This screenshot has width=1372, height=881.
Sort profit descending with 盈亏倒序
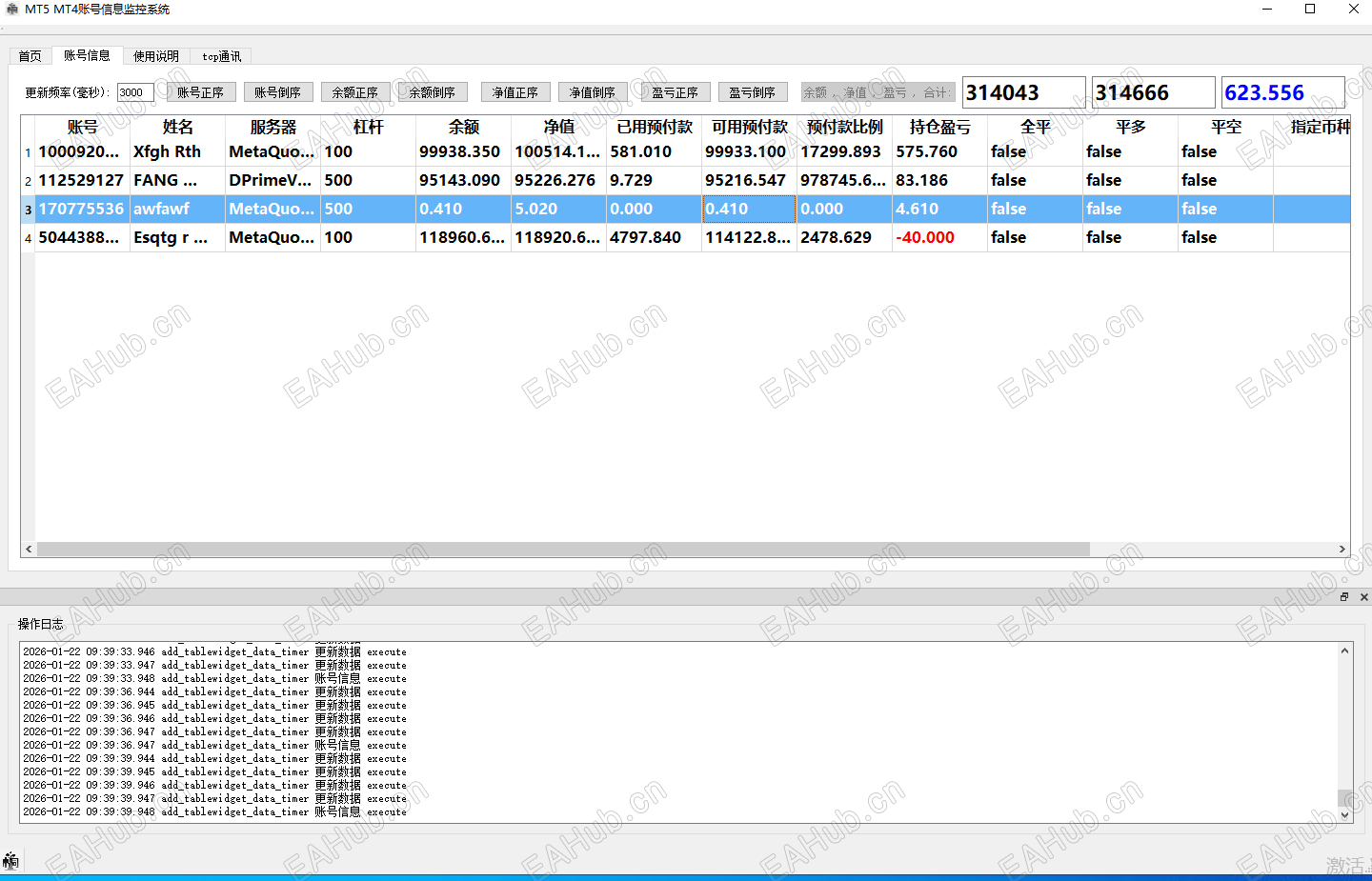coord(753,92)
